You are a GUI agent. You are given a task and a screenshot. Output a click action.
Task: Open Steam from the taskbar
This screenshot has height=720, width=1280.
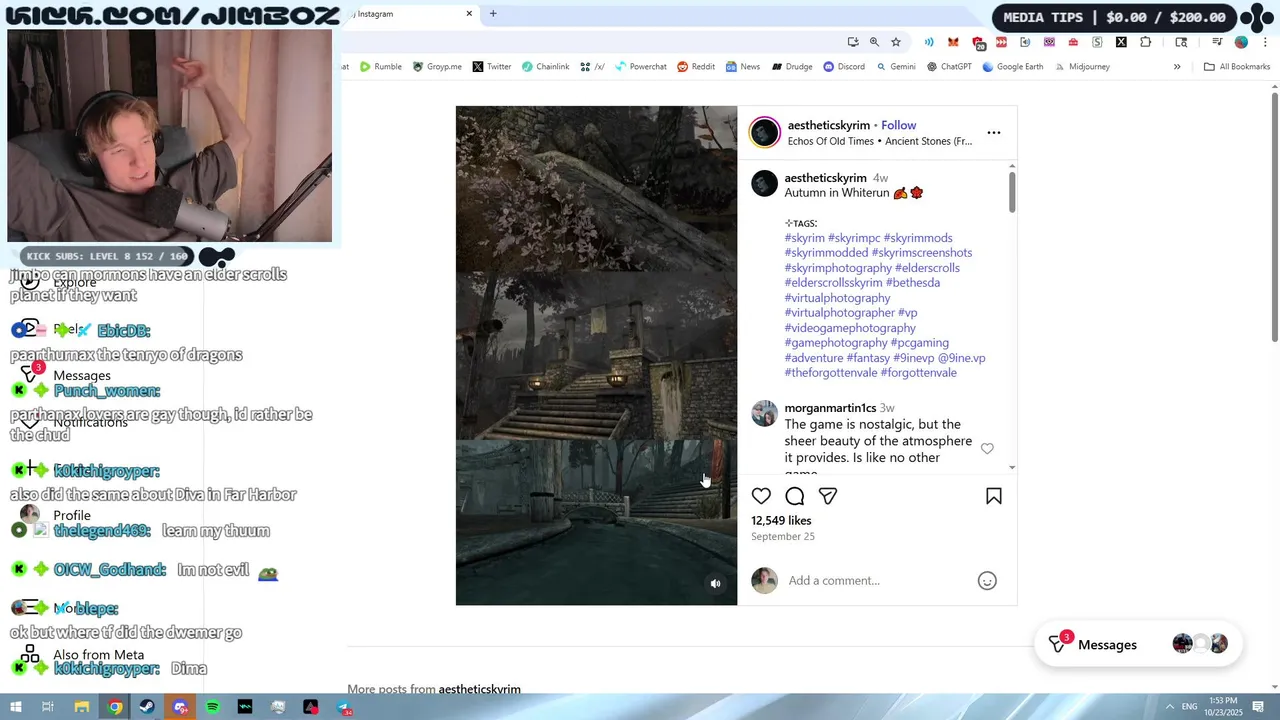[147, 707]
